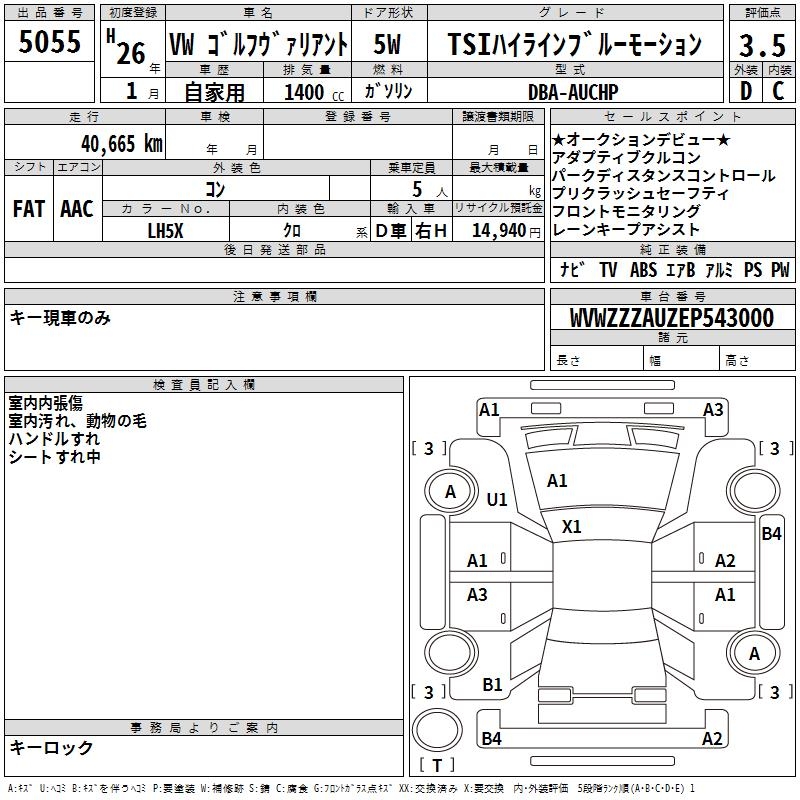Click 事務局よりご案内 header
This screenshot has width=800, height=800.
[x=204, y=728]
